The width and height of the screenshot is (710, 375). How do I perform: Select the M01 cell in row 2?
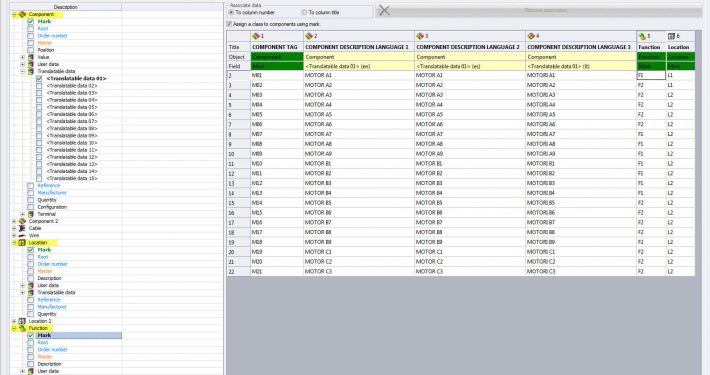(277, 75)
